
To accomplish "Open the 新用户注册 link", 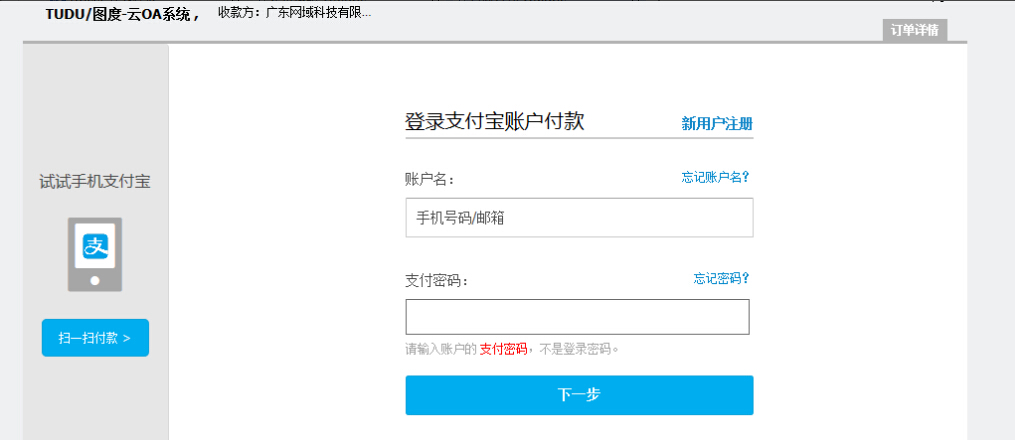I will [x=717, y=124].
